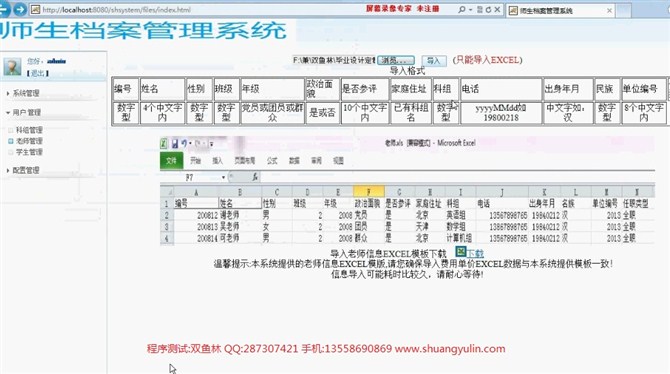
Task: Expand the 配置管理 menu section
Action: click(x=24, y=170)
